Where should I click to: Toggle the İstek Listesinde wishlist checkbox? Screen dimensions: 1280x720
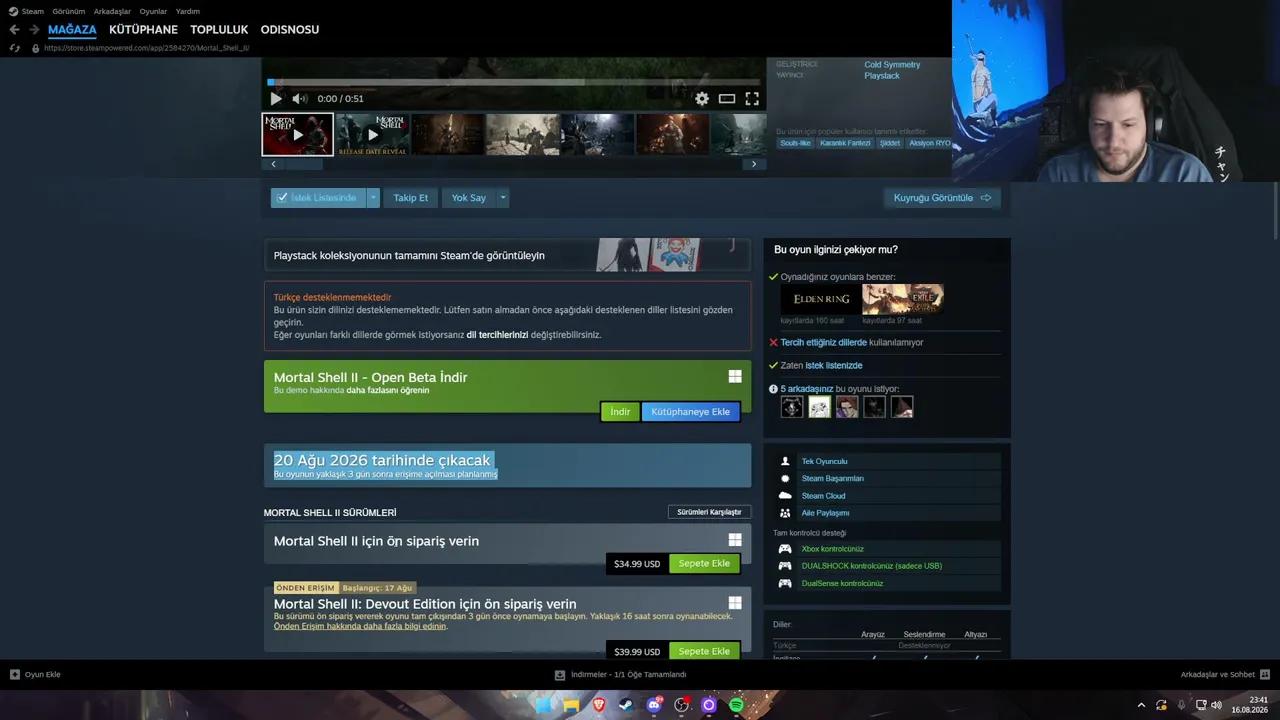click(318, 198)
